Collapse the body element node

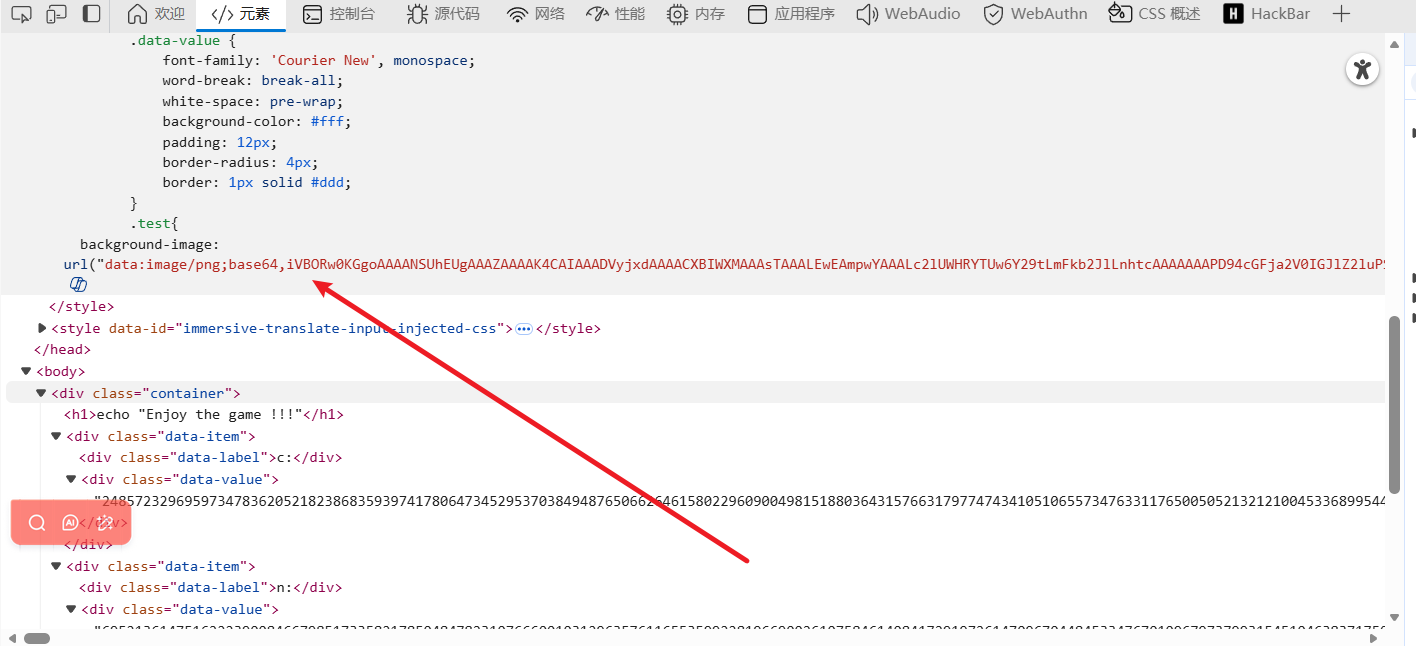click(27, 371)
